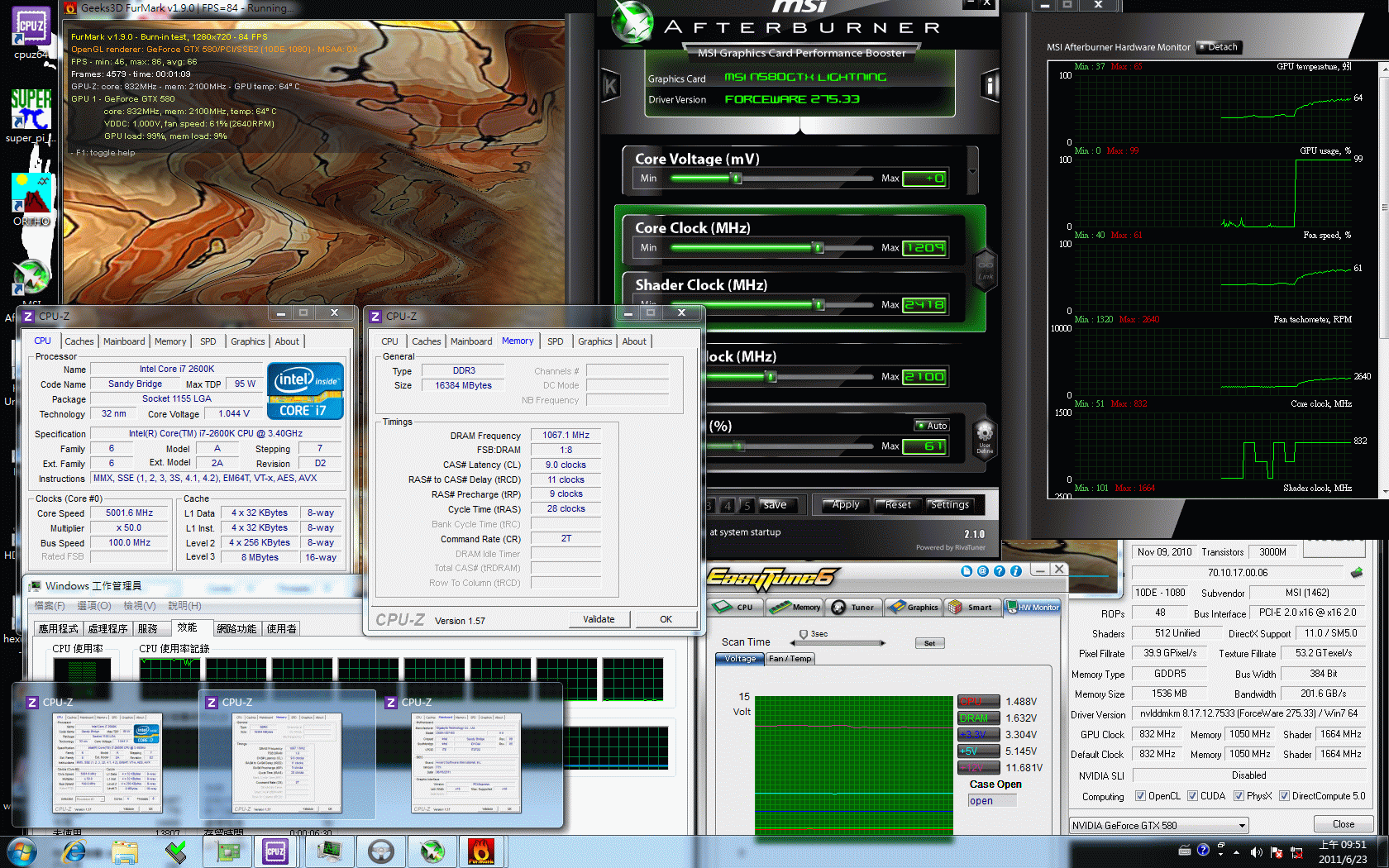
Task: Open the super_pi desktop shortcut
Action: click(31, 116)
